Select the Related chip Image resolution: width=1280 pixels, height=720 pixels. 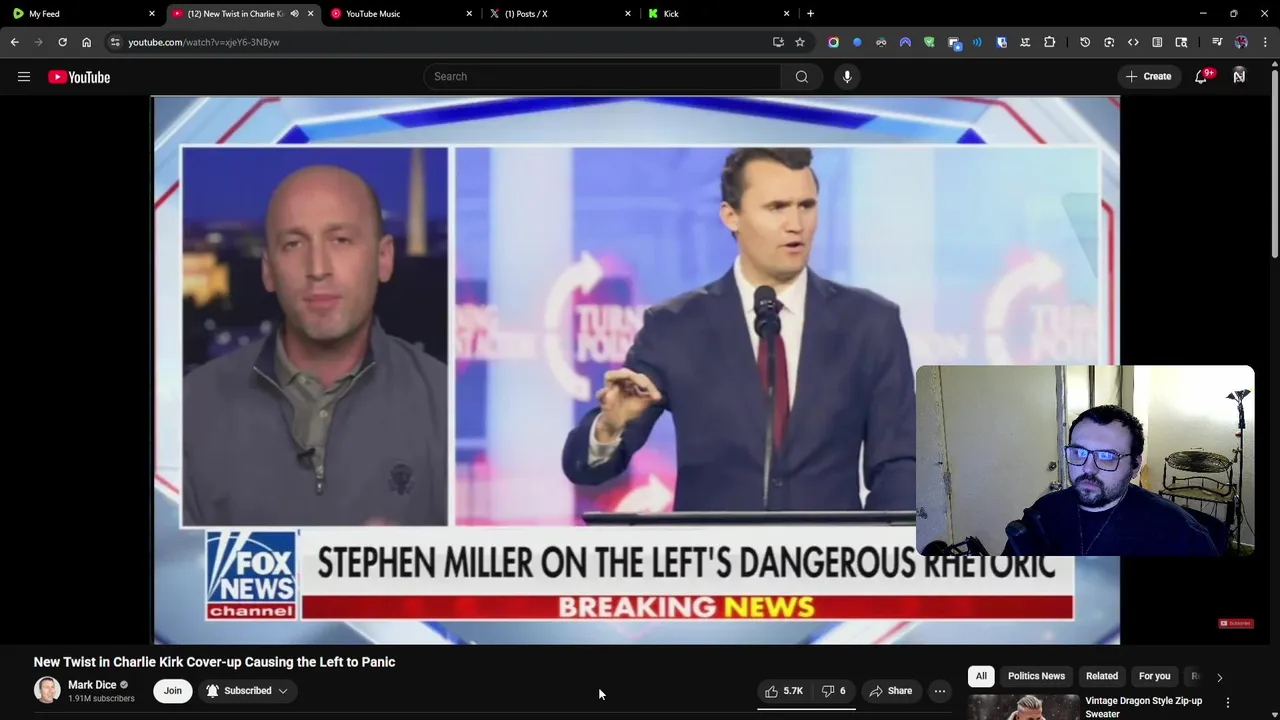point(1102,676)
